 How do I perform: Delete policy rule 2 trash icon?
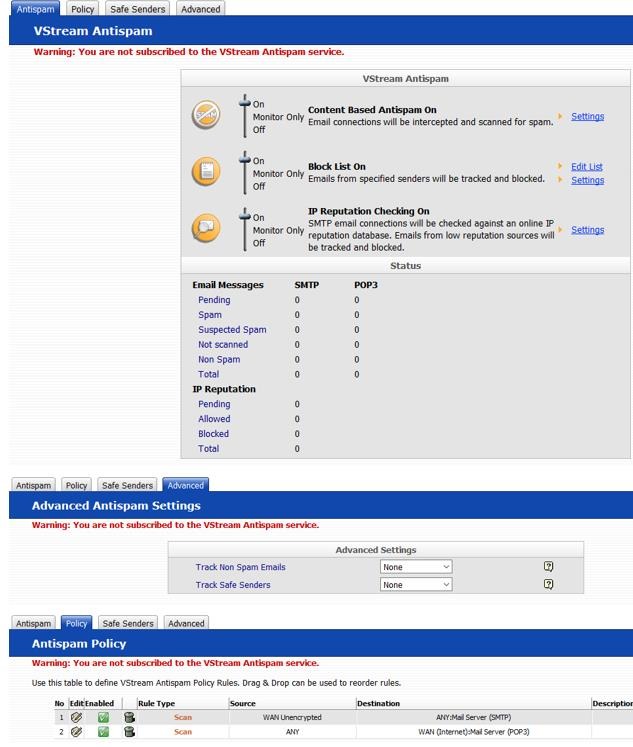(x=129, y=732)
